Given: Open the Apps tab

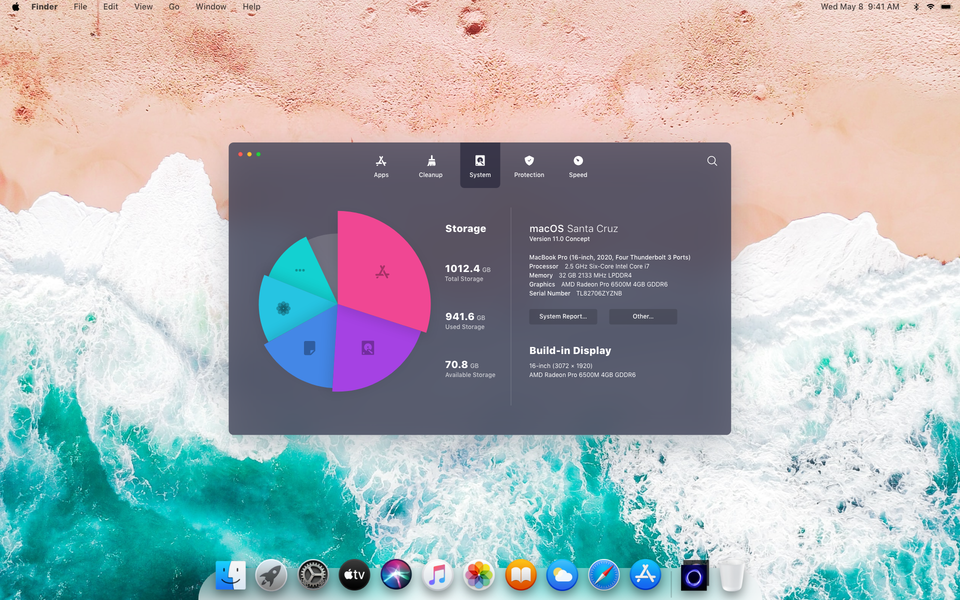Looking at the screenshot, I should [381, 166].
